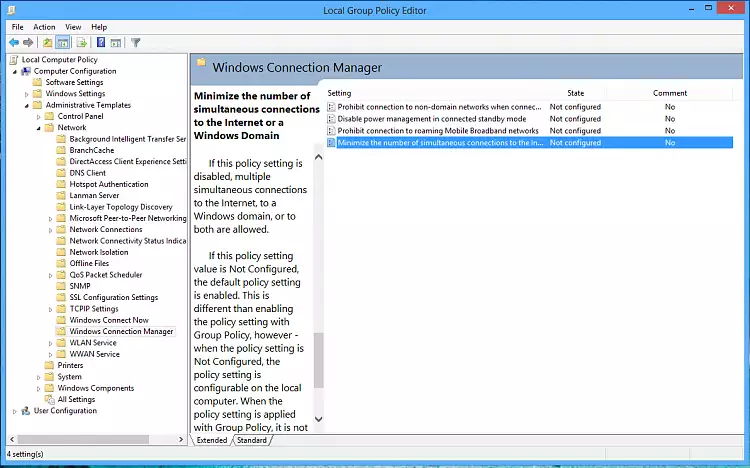Expand the User Configuration node

pos(15,411)
